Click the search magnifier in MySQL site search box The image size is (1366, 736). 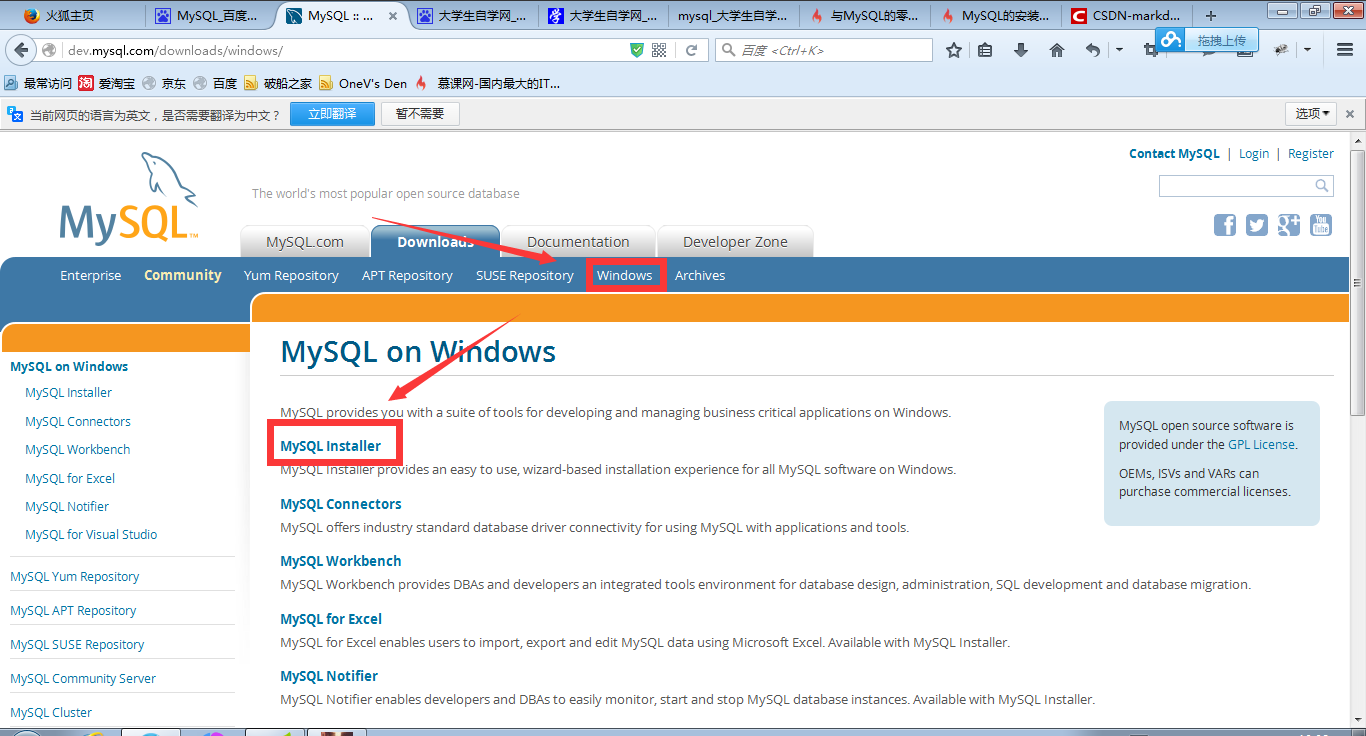coord(1322,186)
